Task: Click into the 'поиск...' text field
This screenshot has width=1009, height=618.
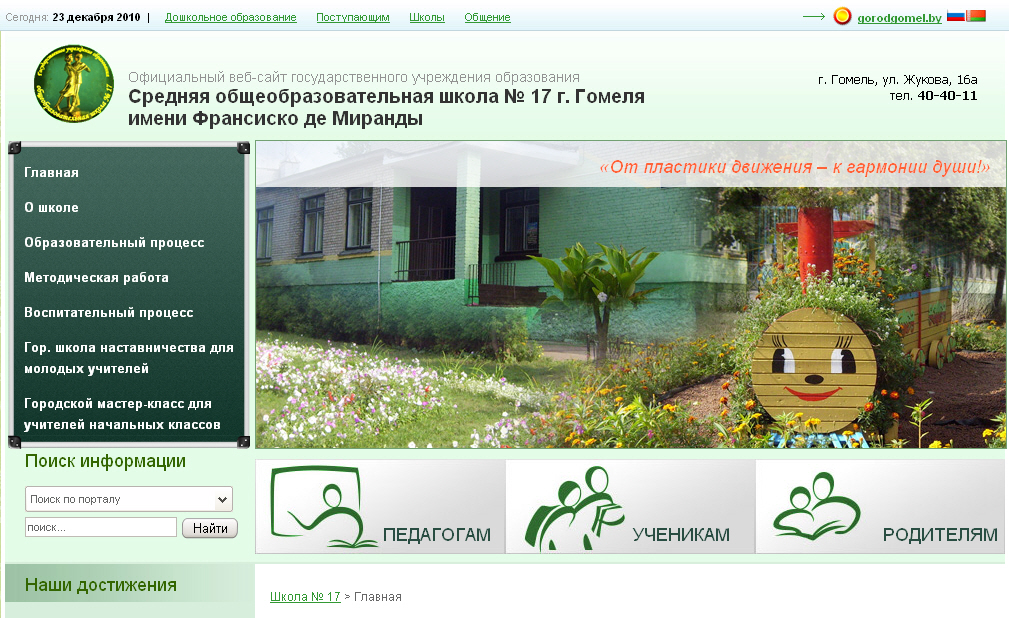Action: click(x=100, y=527)
